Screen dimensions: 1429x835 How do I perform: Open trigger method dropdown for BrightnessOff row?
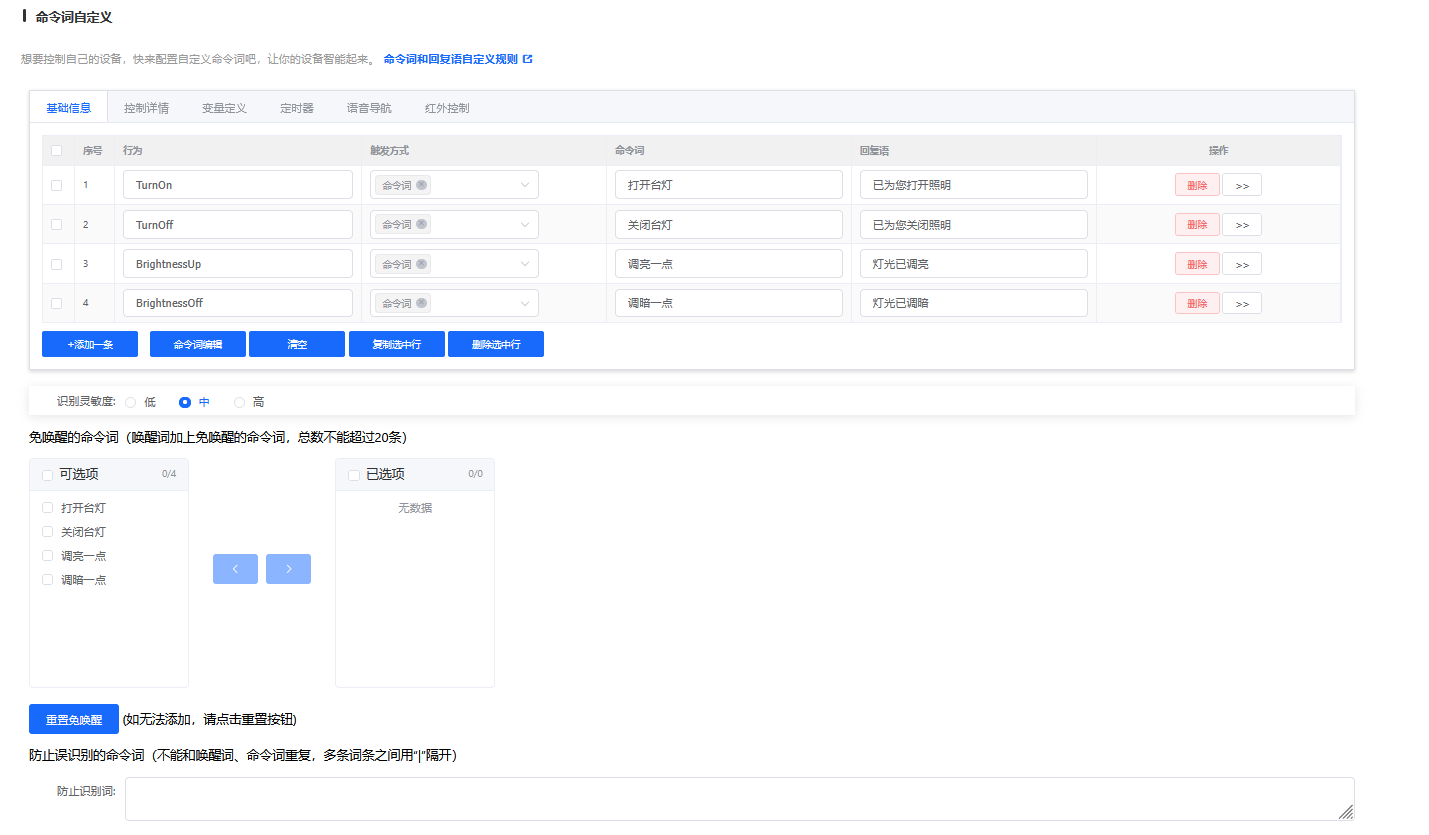tap(525, 303)
